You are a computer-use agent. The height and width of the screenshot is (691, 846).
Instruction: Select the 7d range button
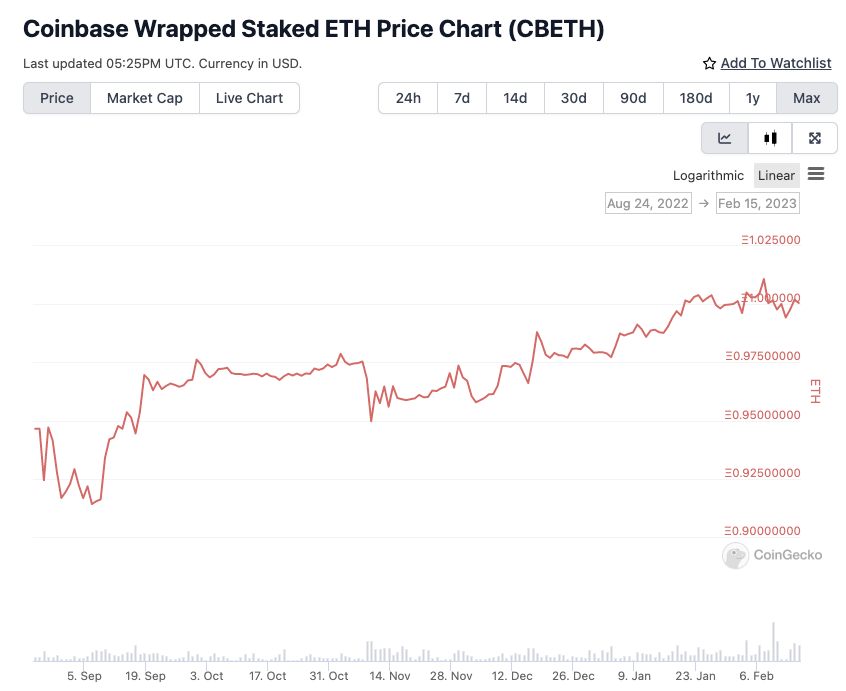click(461, 98)
